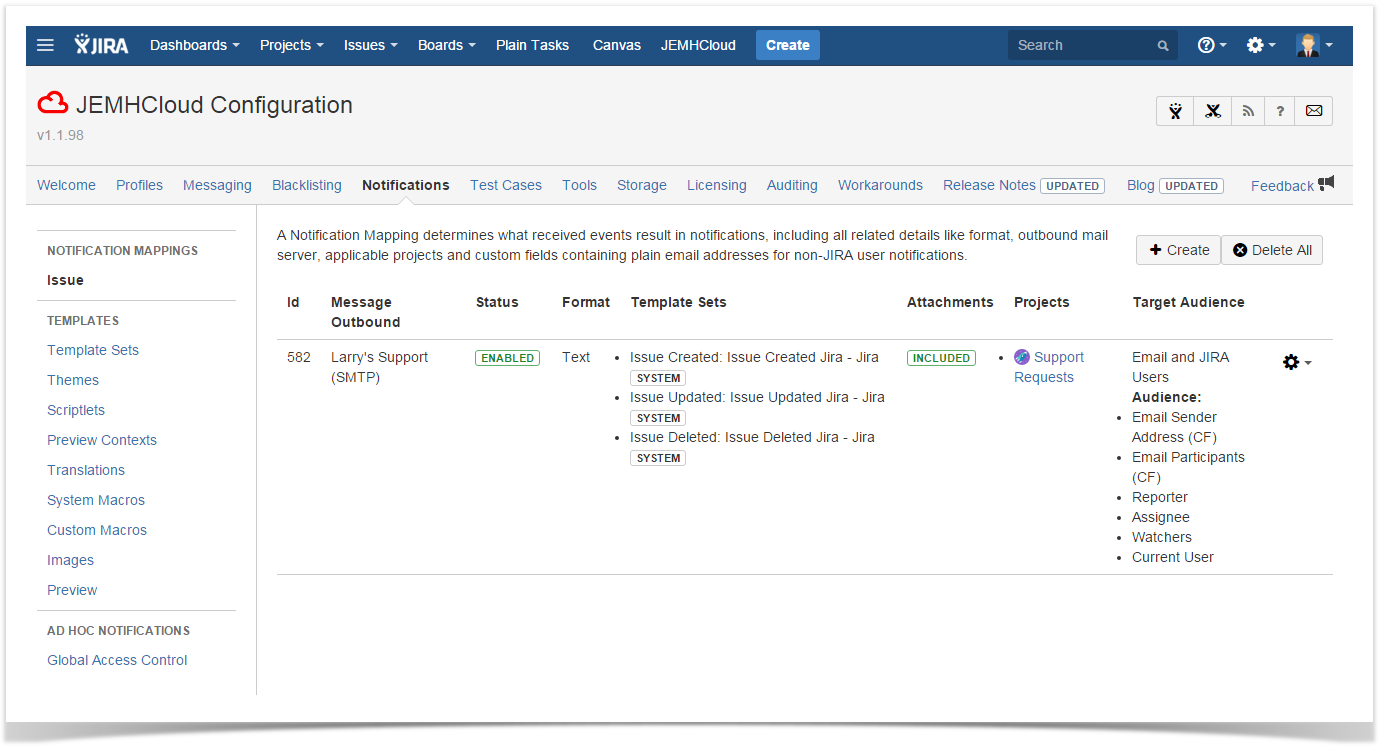Open Custom Macros in sidebar

pos(97,530)
